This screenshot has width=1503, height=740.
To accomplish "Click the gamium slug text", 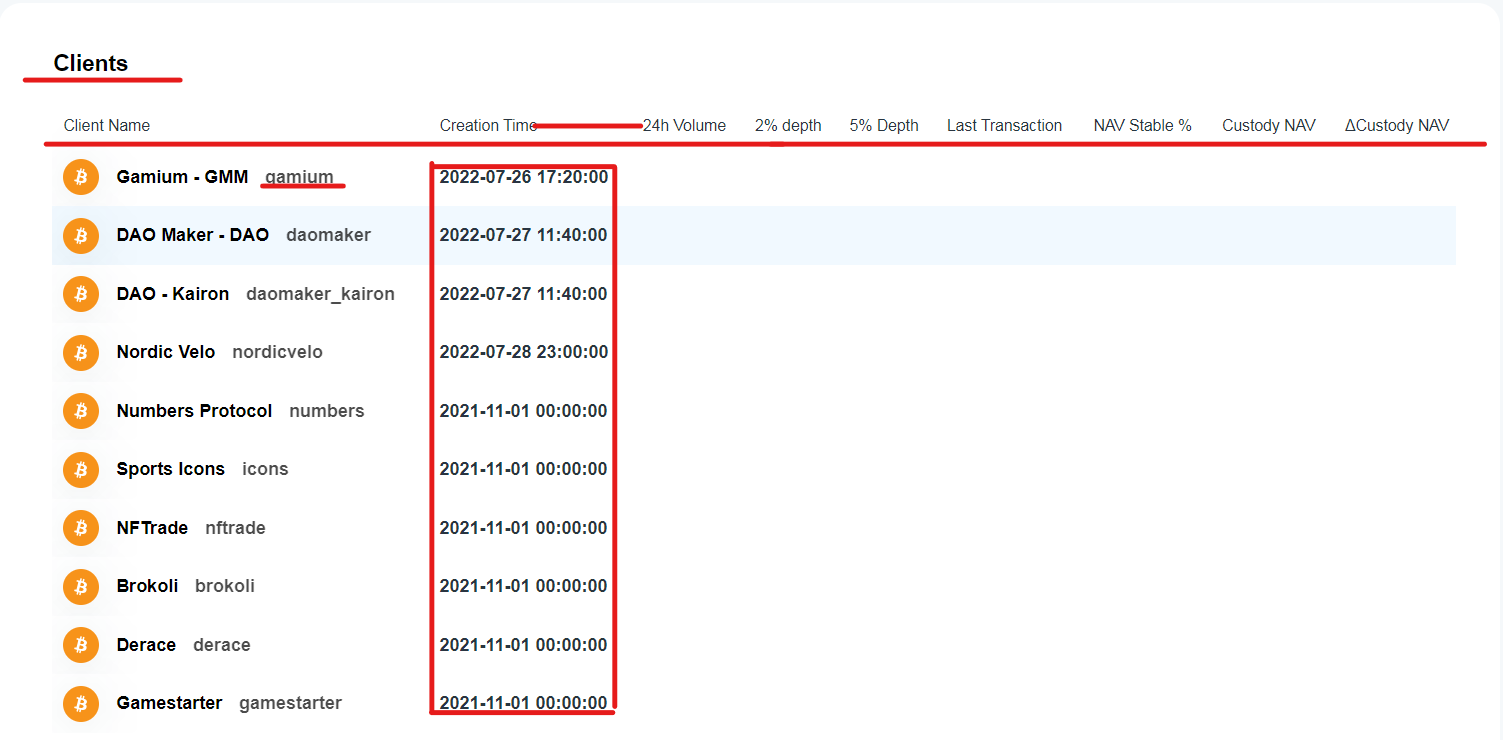I will pos(299,178).
